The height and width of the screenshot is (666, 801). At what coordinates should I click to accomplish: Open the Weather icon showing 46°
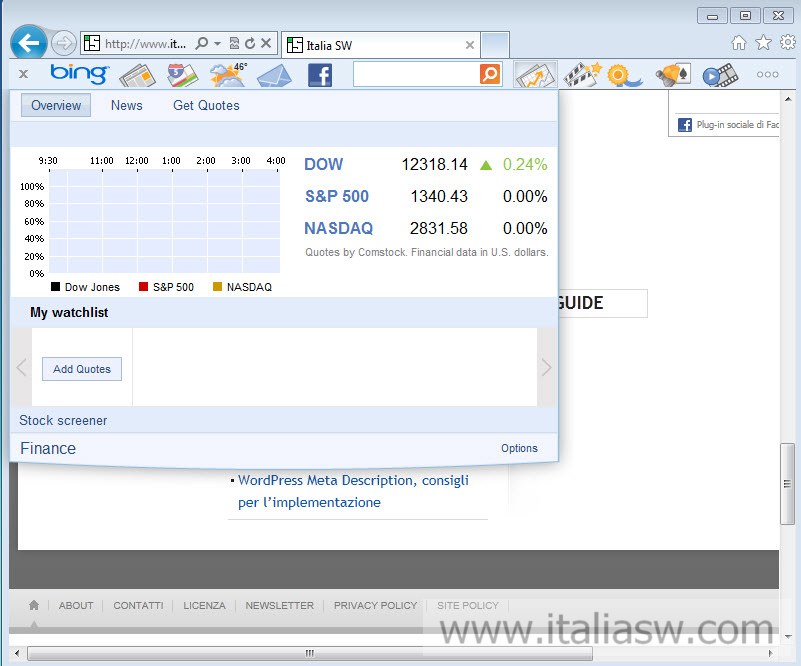click(229, 75)
